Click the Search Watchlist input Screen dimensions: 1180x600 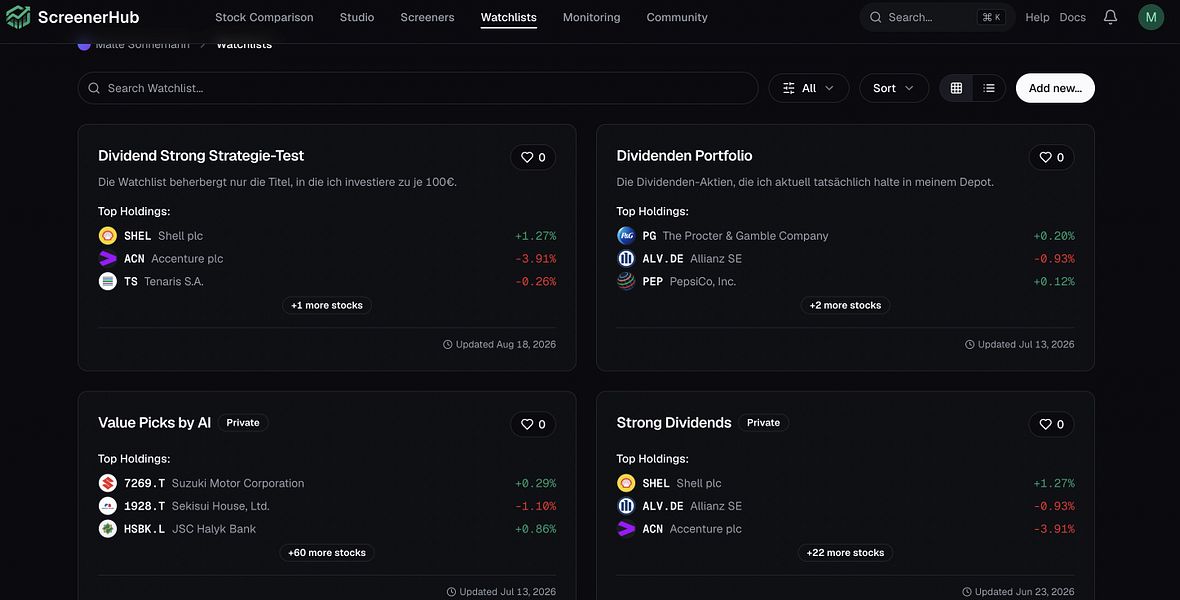[x=418, y=88]
